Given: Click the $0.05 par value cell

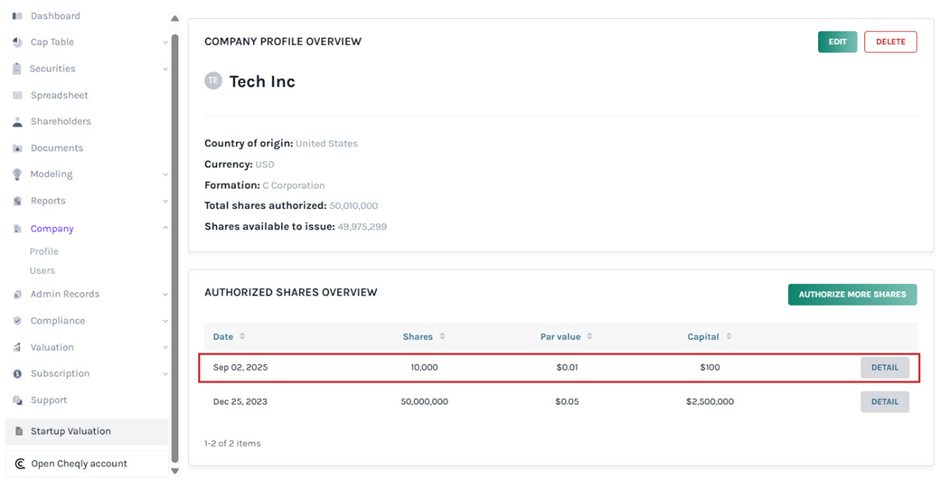Looking at the screenshot, I should pyautogui.click(x=567, y=401).
